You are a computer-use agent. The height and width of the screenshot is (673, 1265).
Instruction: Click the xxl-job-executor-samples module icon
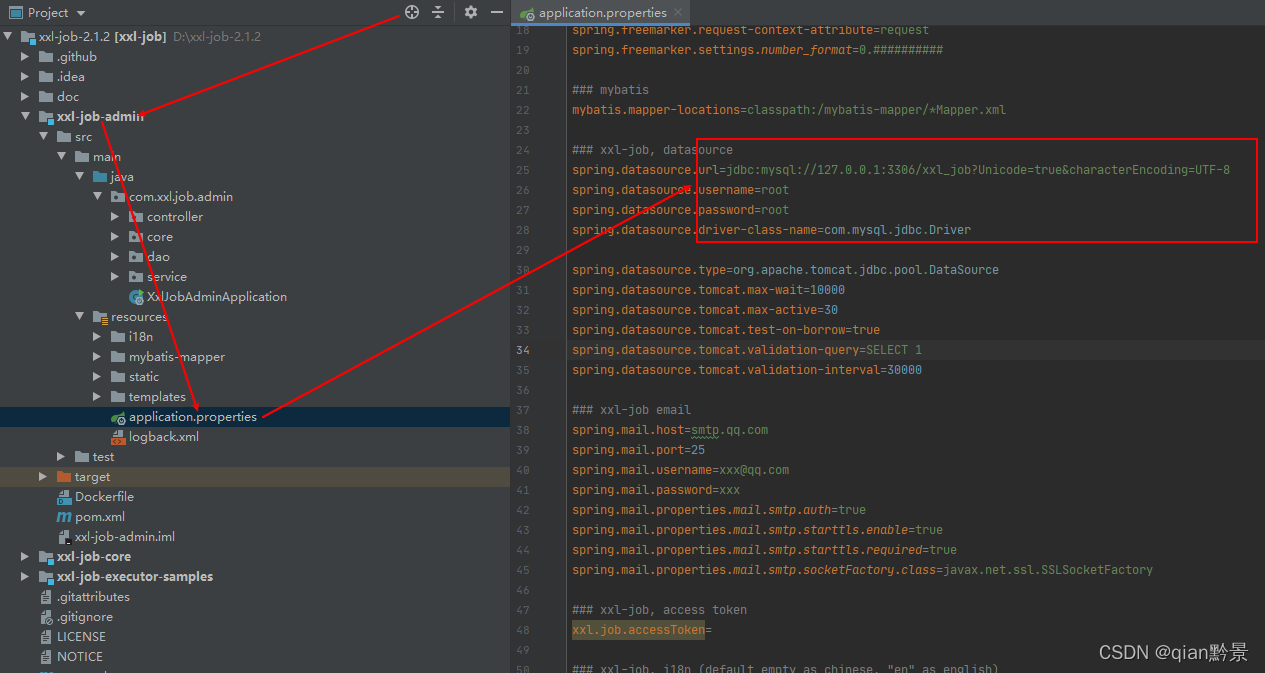[46, 577]
